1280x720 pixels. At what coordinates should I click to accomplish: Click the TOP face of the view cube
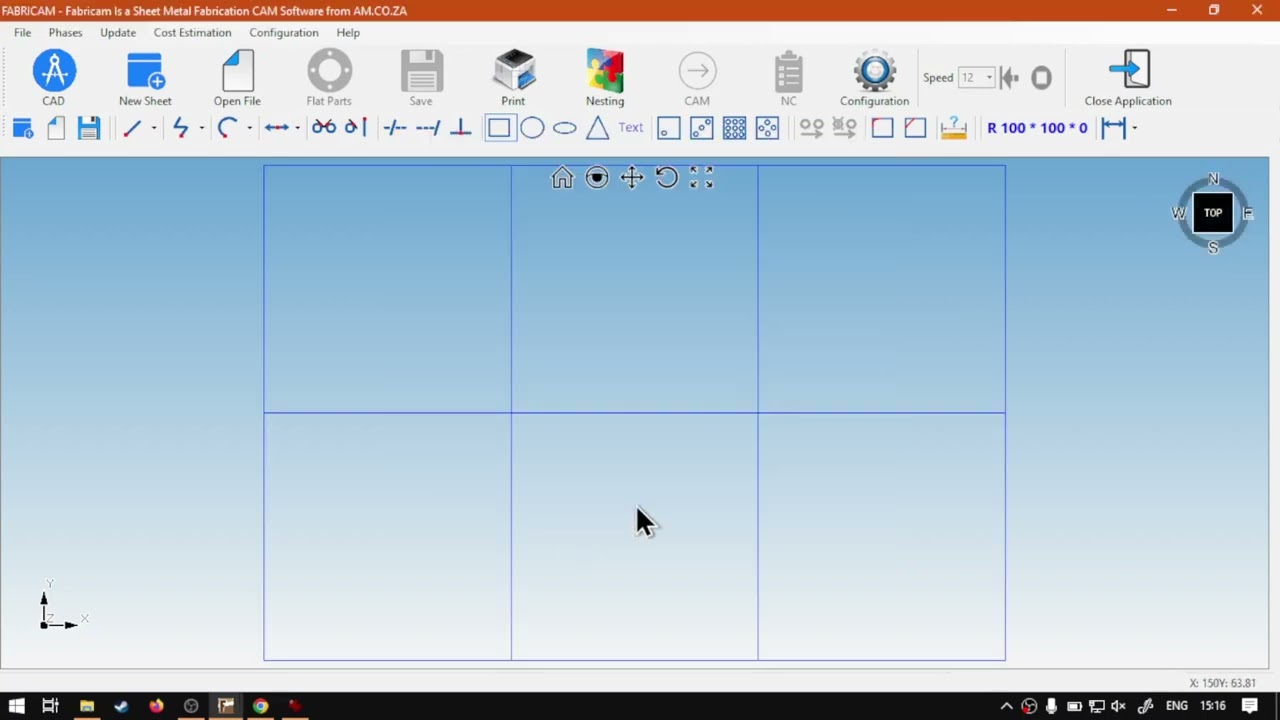[x=1213, y=213]
